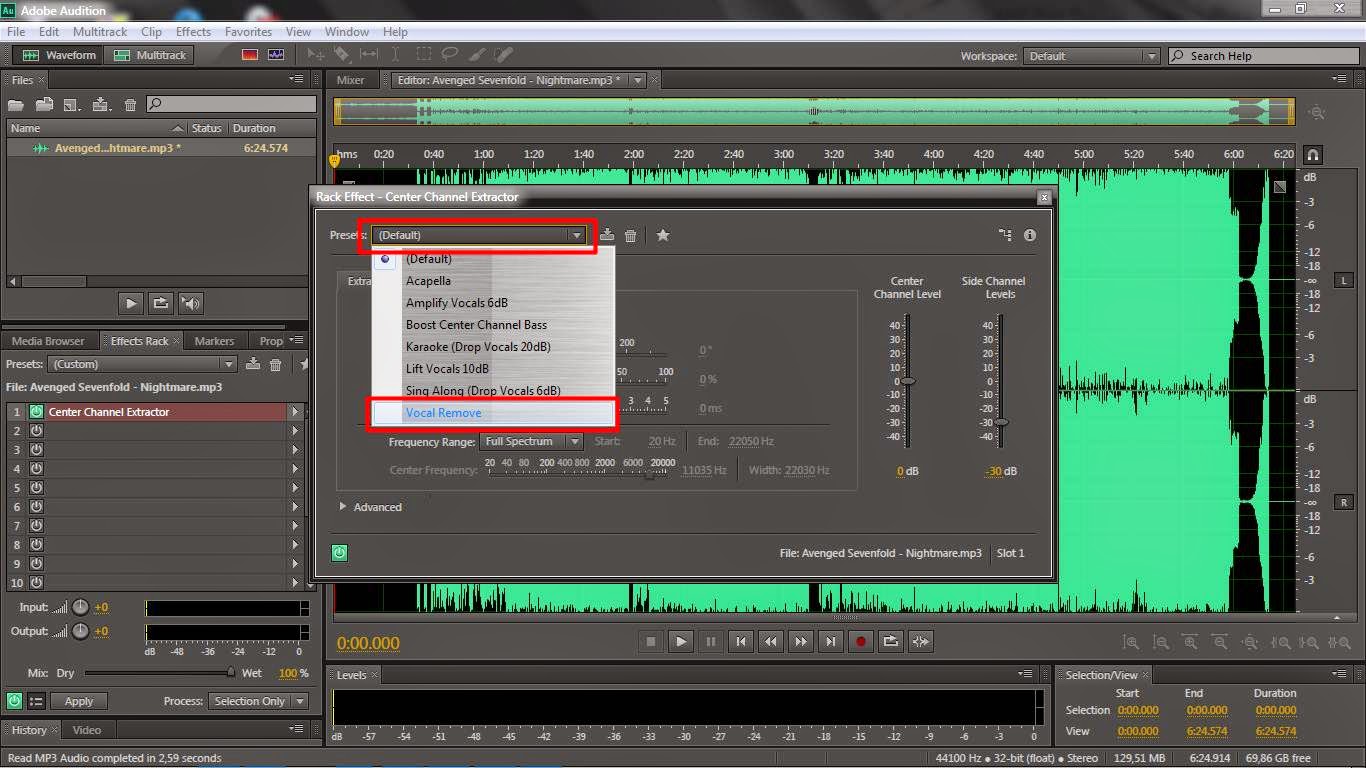The height and width of the screenshot is (768, 1366).
Task: Show Spectral Frequency Display
Action: [x=250, y=55]
